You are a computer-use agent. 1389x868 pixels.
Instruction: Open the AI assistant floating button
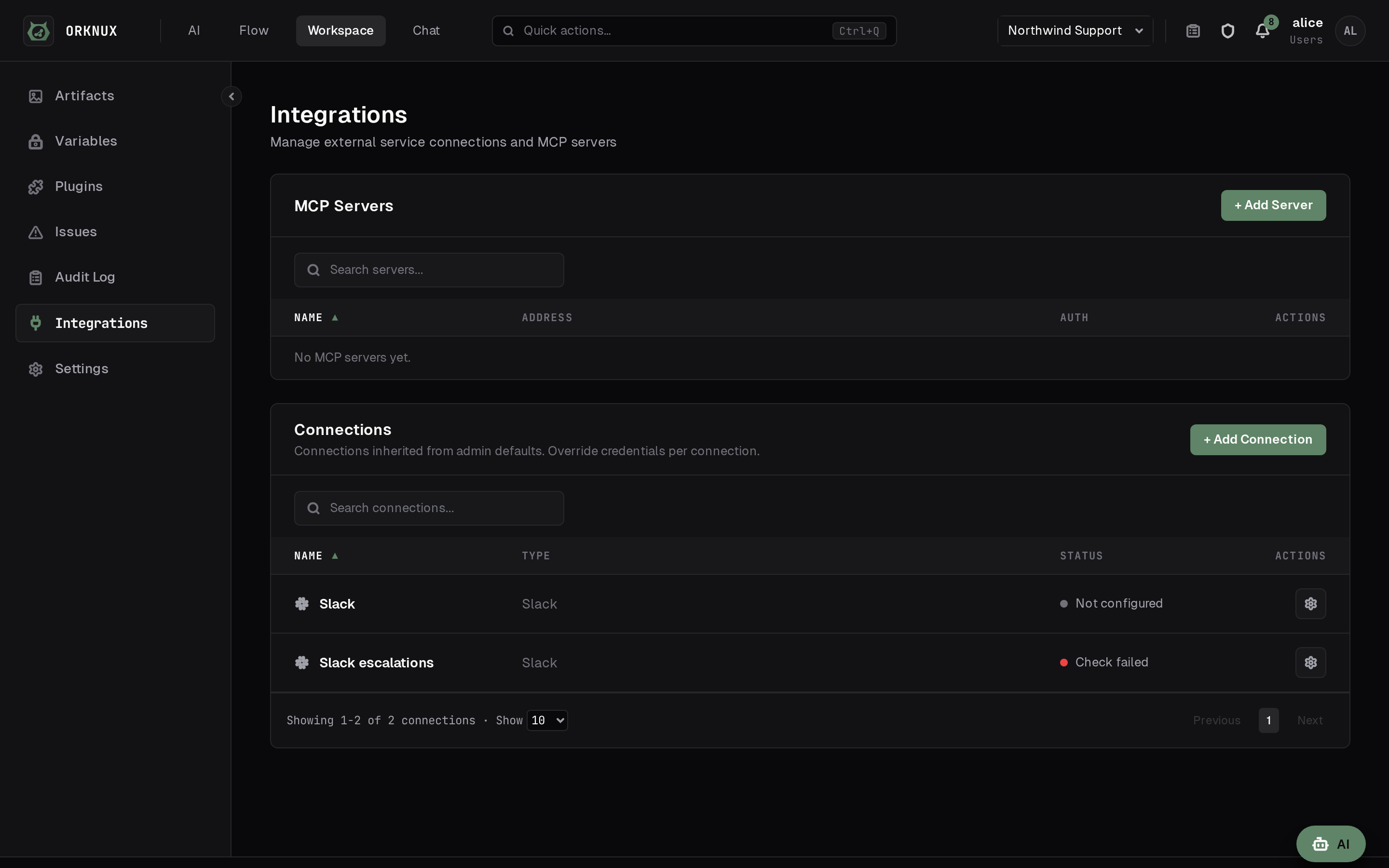(1331, 844)
